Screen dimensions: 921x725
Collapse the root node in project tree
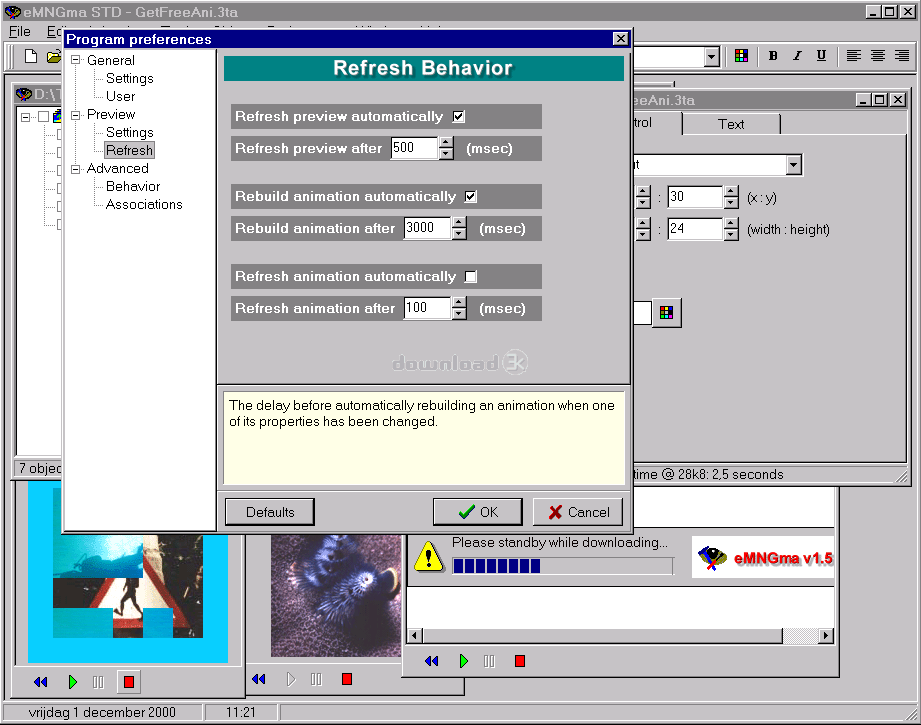pyautogui.click(x=25, y=117)
